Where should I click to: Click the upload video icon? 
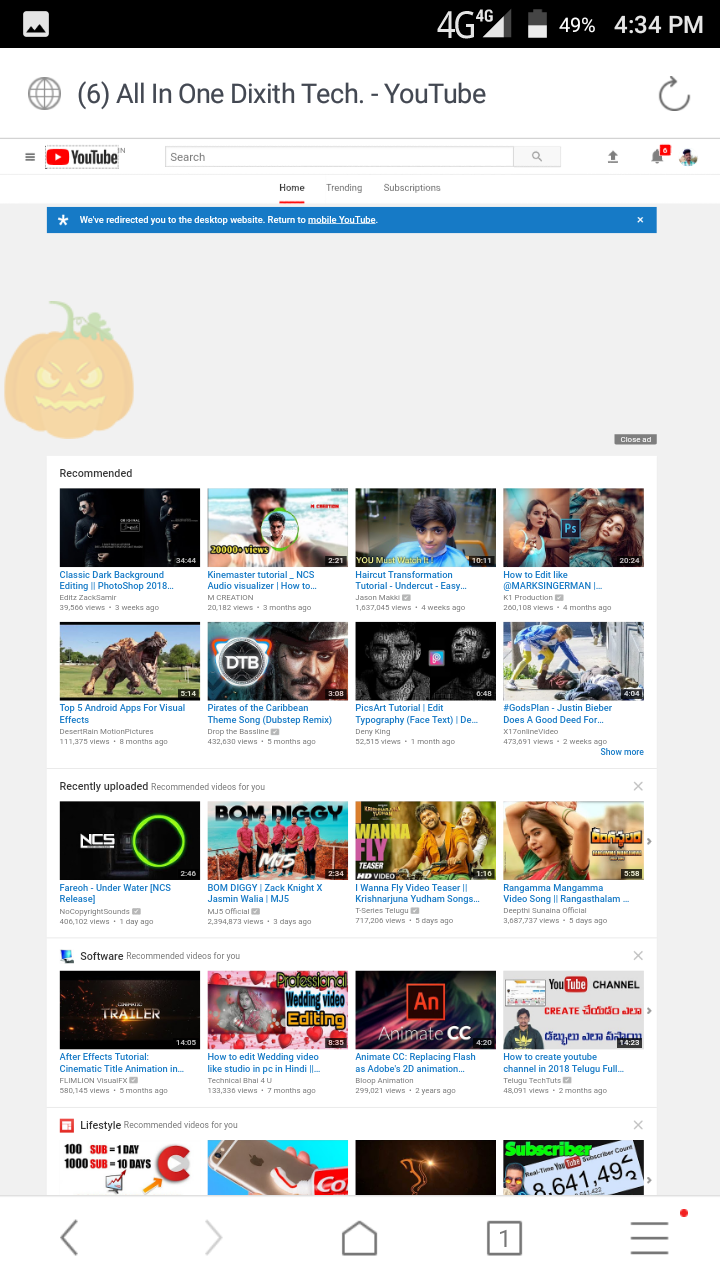click(x=613, y=157)
